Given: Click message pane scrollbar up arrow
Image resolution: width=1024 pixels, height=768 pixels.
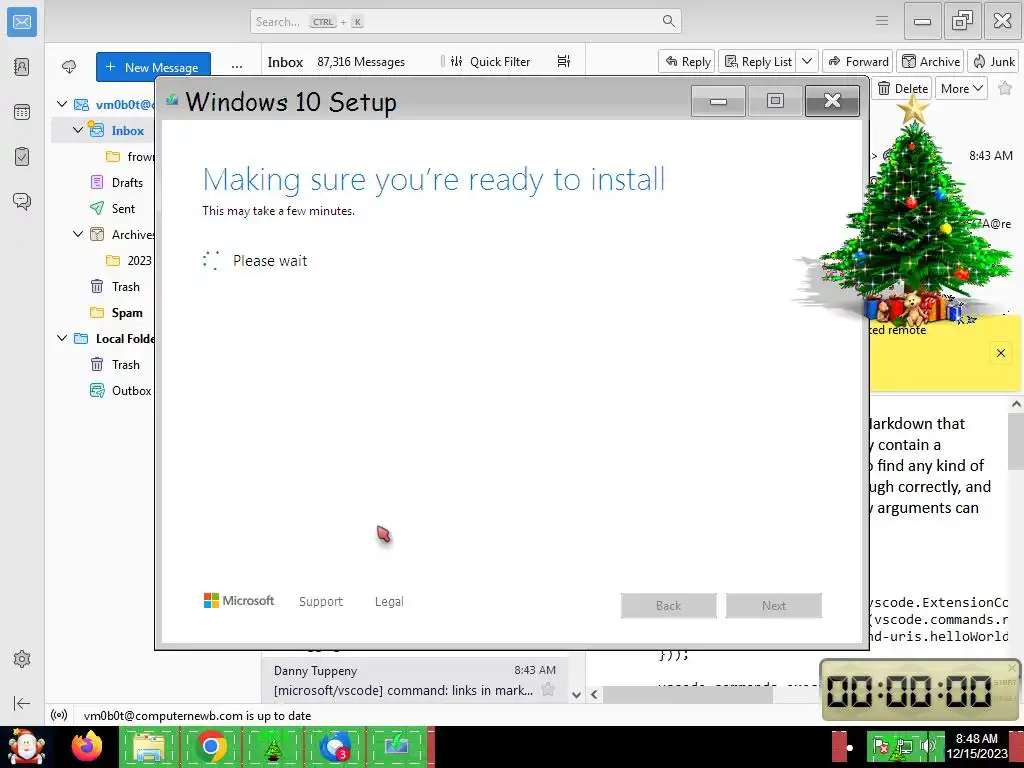Looking at the screenshot, I should click(1016, 404).
